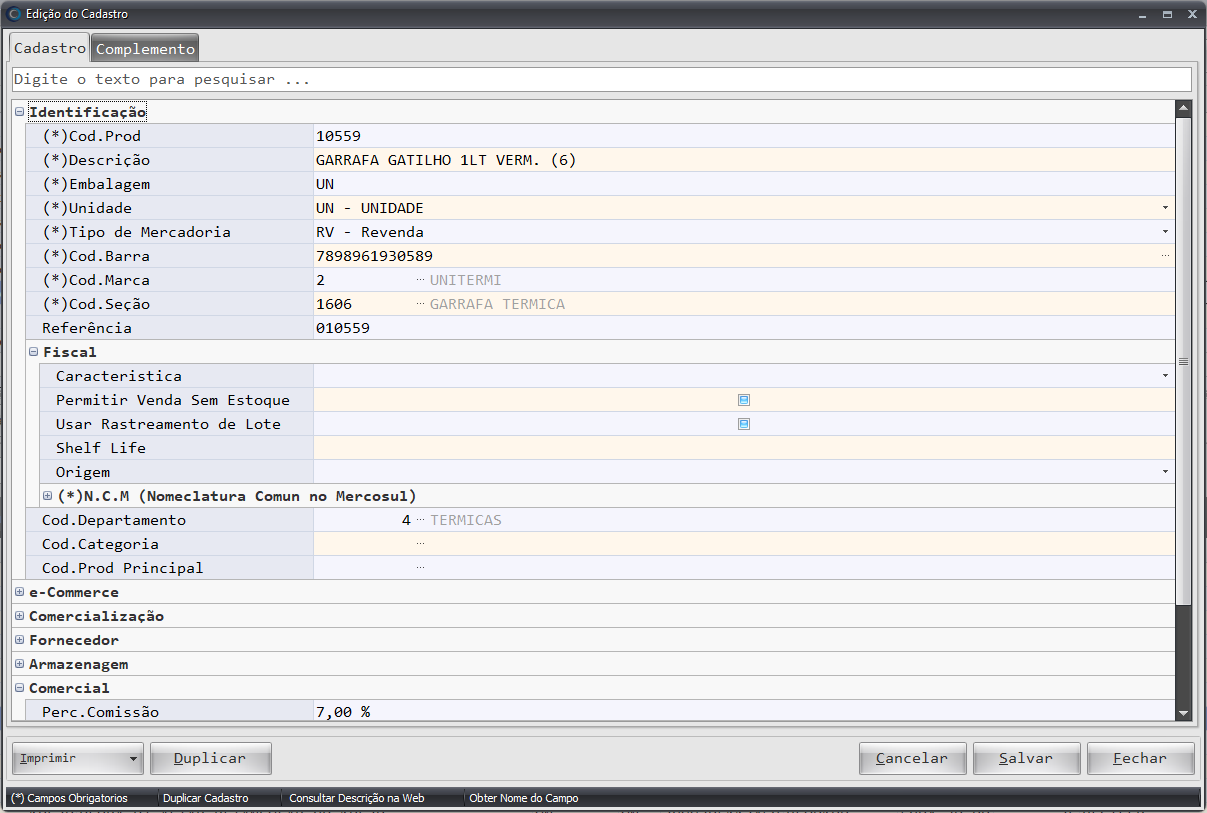Open the Cod.Categoria lookup ellipsis
The image size is (1207, 813).
pyautogui.click(x=420, y=544)
